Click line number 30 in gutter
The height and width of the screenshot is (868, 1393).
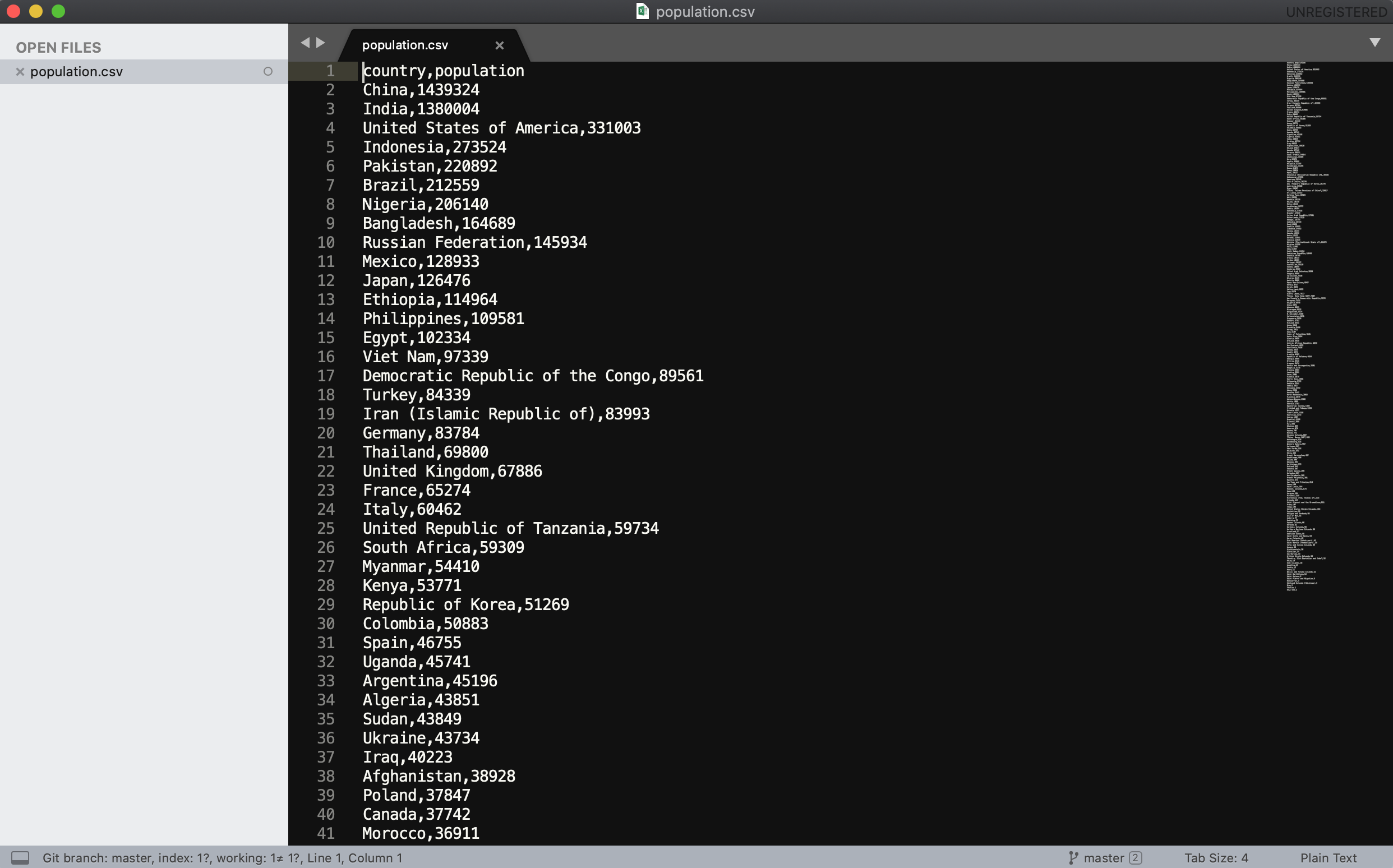(x=325, y=624)
